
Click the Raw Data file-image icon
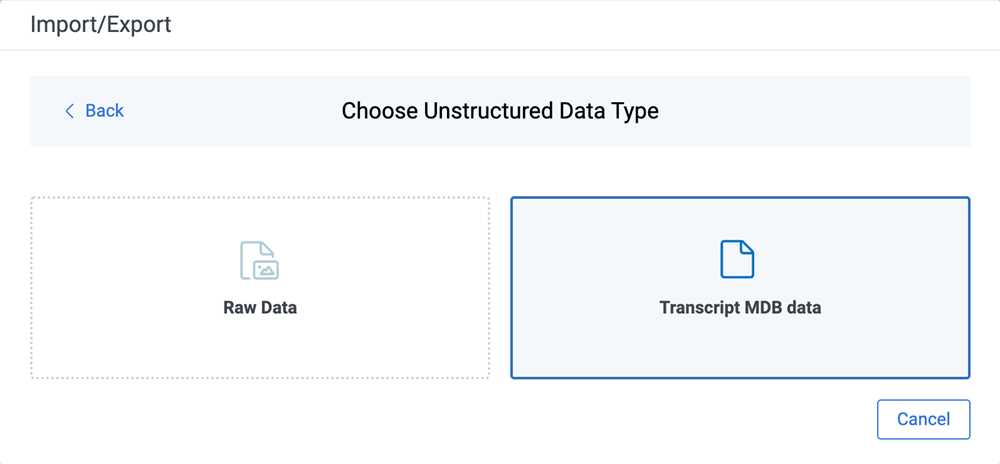click(x=260, y=260)
